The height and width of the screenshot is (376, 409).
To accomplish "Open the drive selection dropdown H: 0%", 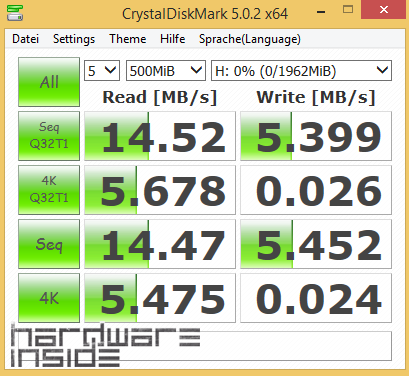I will pos(301,71).
